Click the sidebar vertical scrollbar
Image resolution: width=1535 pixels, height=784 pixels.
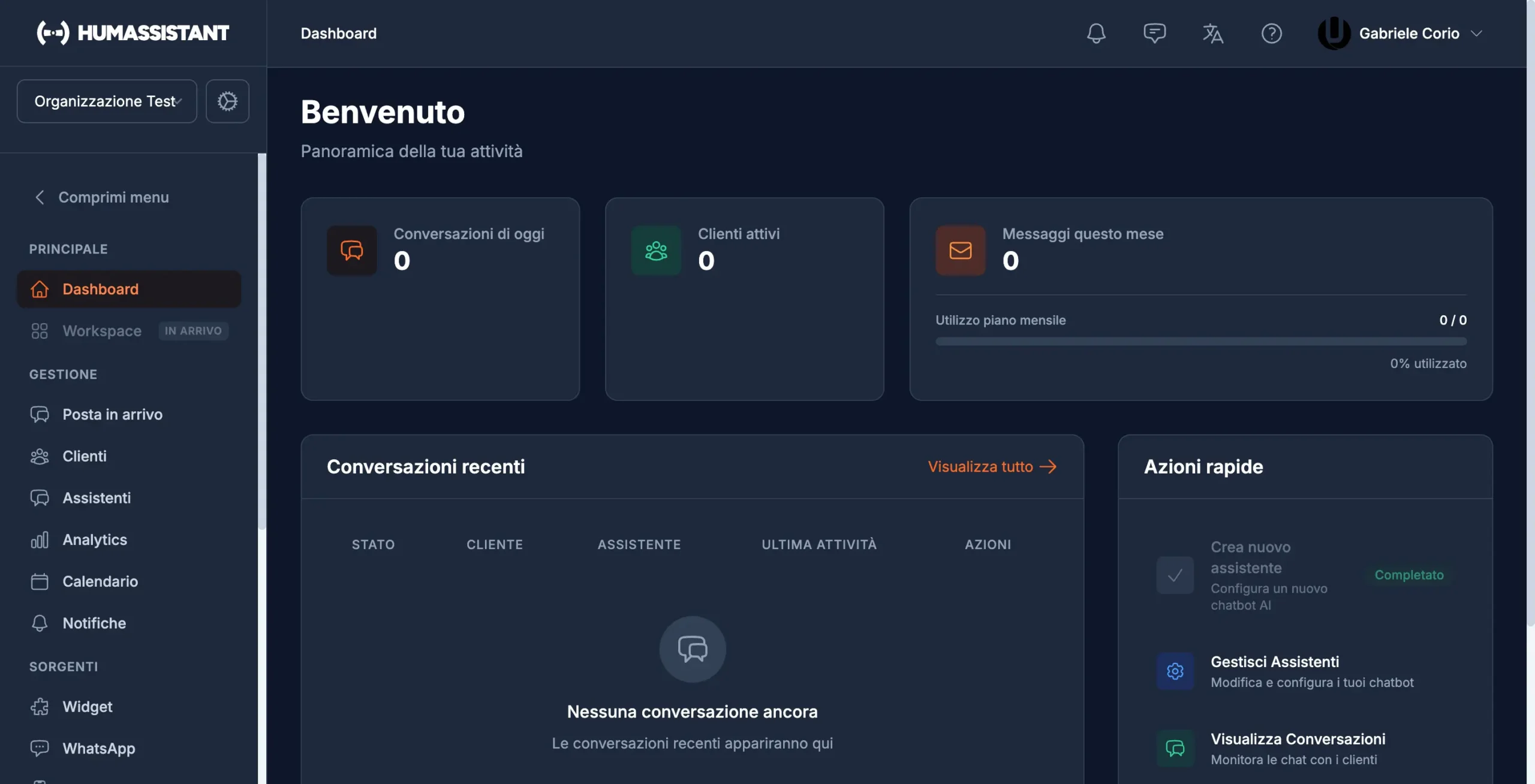(261, 342)
